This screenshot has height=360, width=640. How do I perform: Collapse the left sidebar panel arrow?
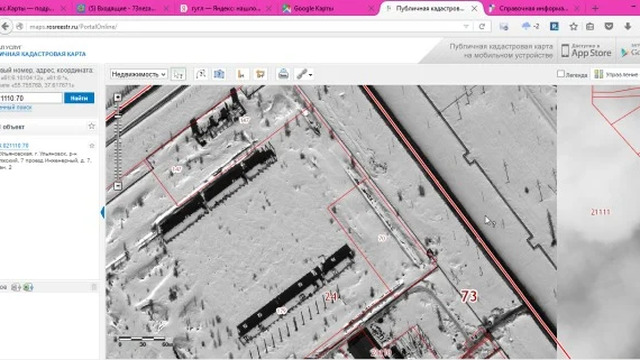coord(102,212)
